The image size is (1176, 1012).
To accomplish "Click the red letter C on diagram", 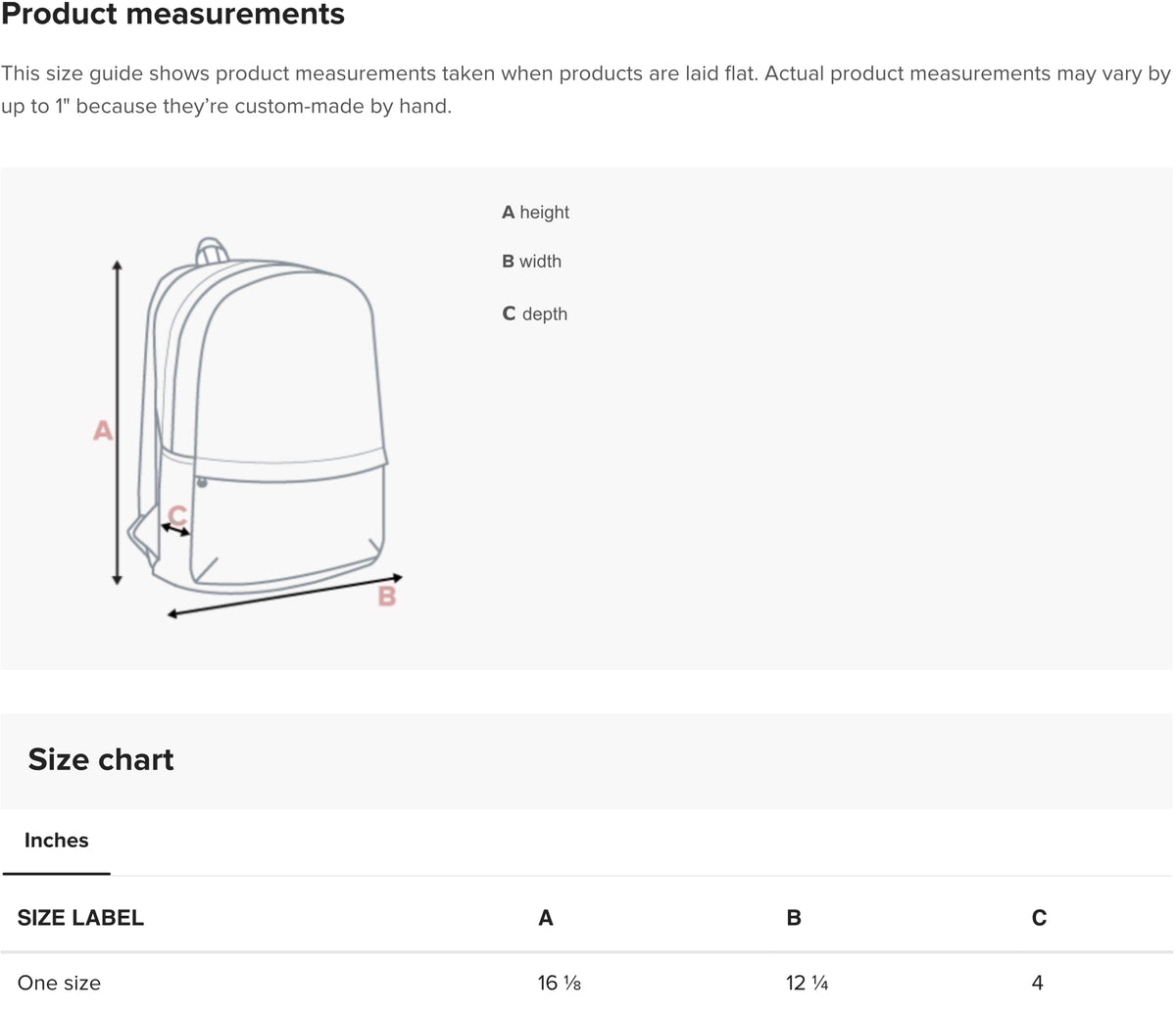I will [x=177, y=514].
